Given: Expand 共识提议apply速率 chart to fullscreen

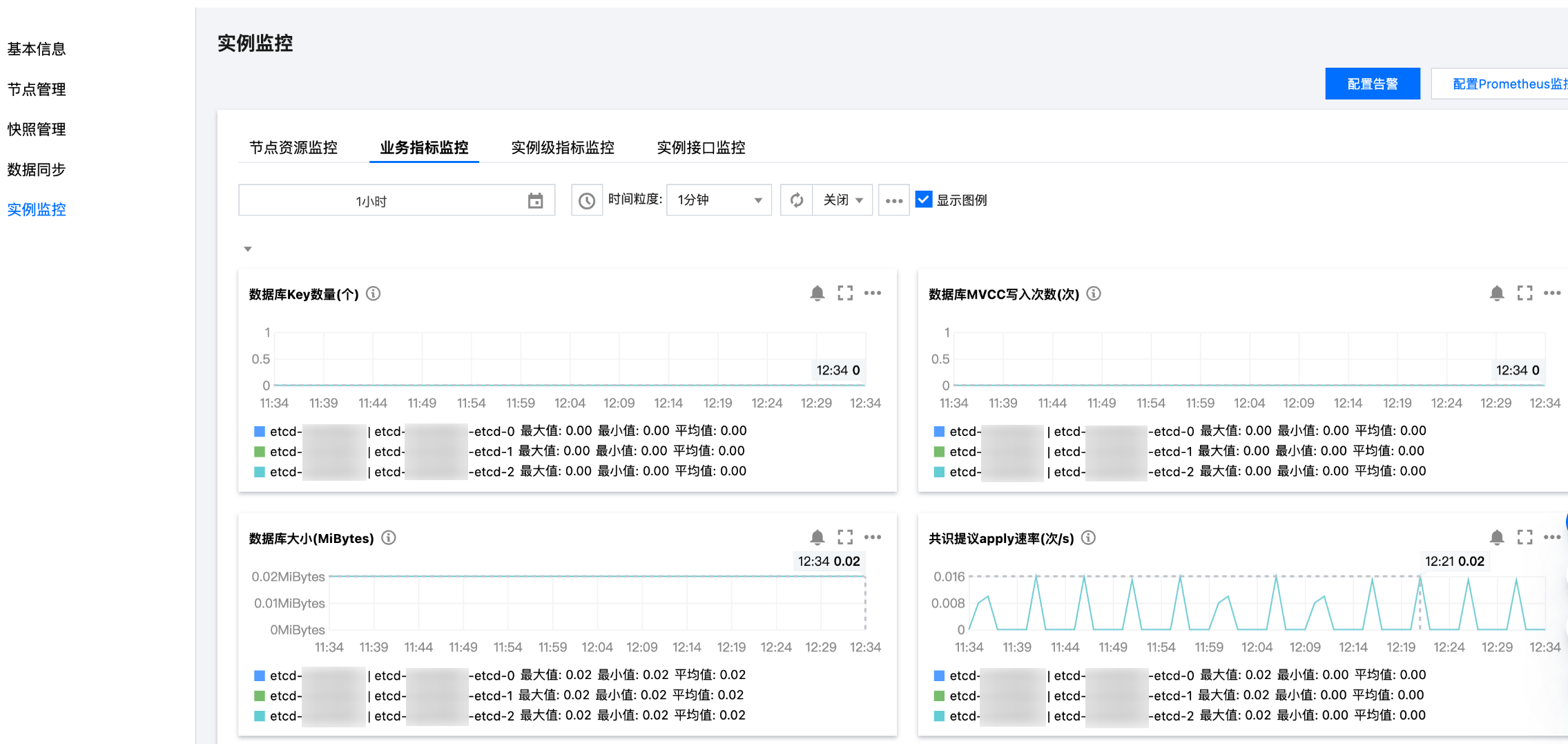Looking at the screenshot, I should (x=1525, y=537).
